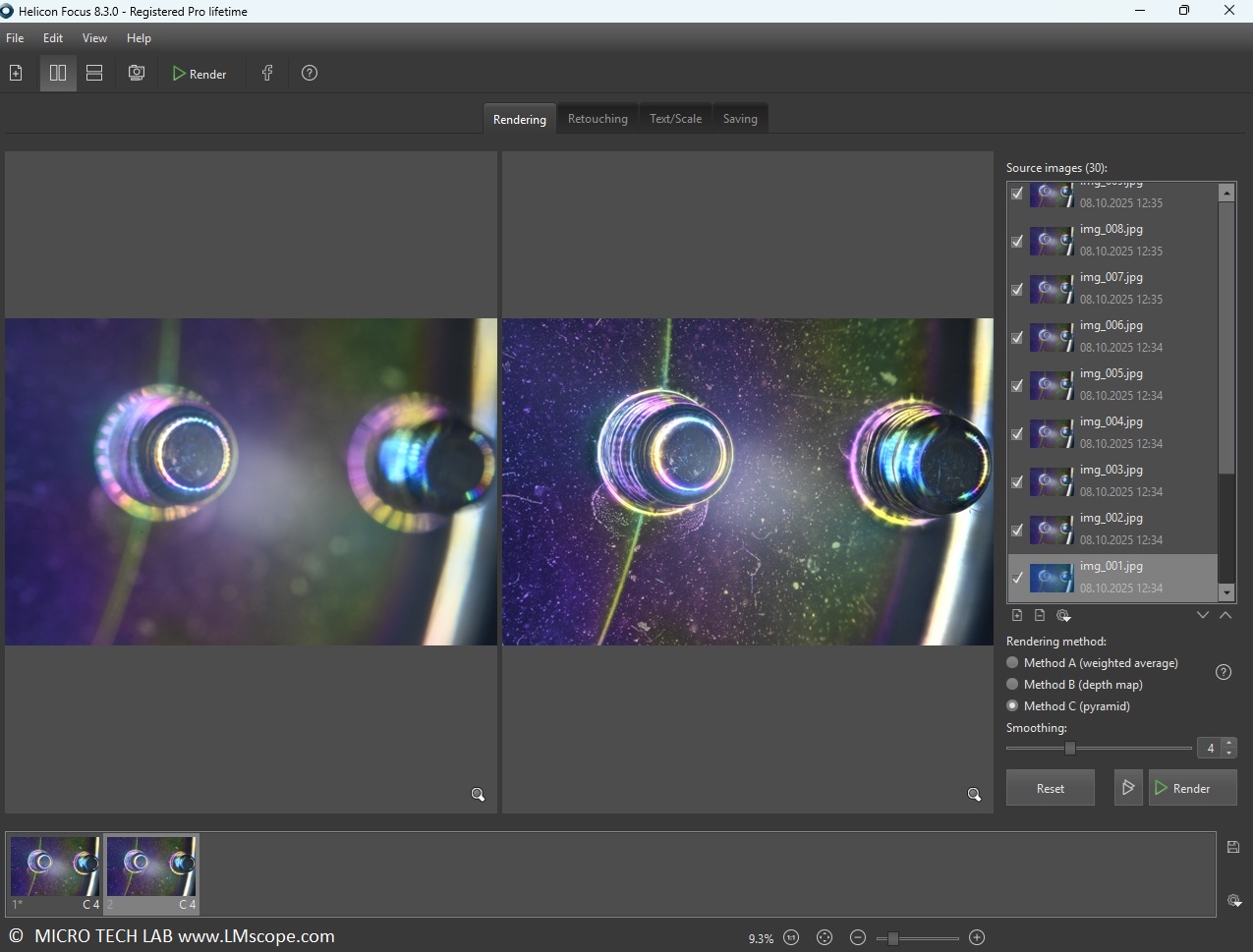The image size is (1253, 952).
Task: Click the fit-to-window zoom icon
Action: 825,937
